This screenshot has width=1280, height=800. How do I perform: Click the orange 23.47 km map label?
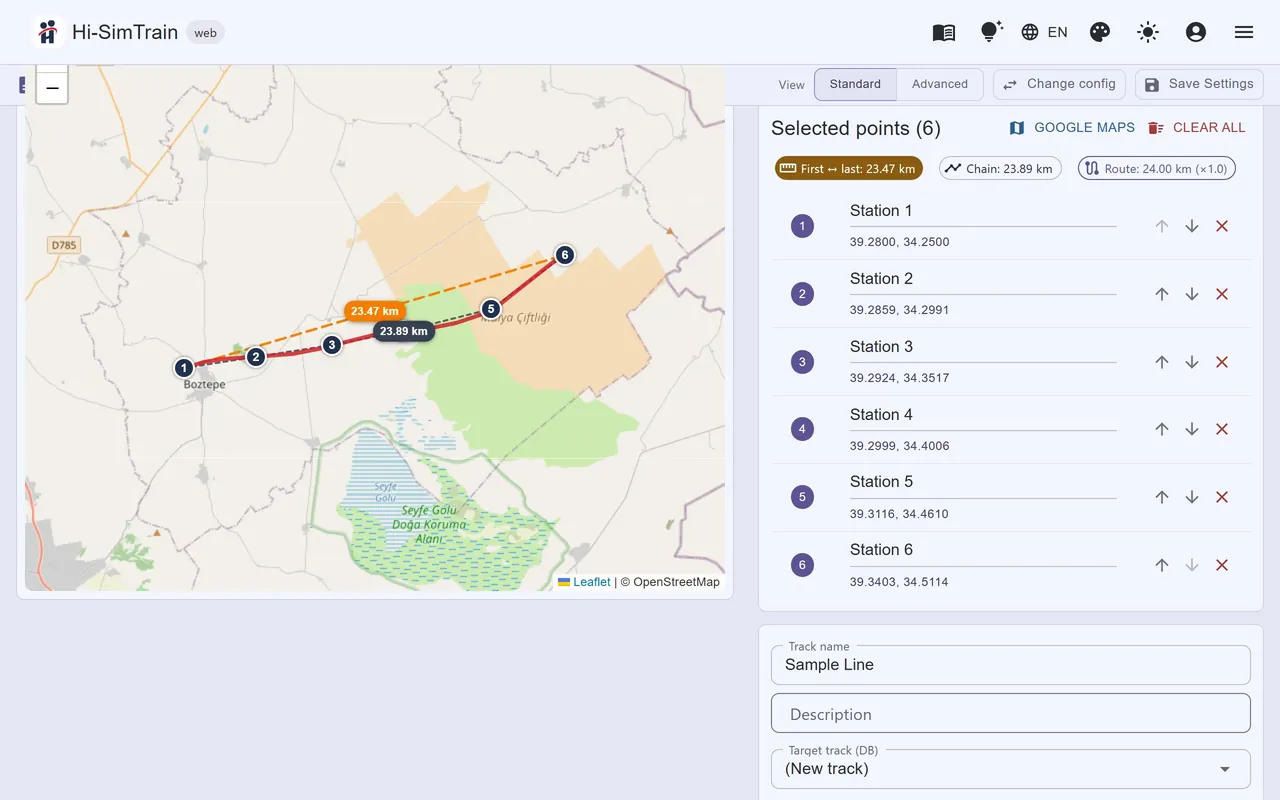coord(375,311)
